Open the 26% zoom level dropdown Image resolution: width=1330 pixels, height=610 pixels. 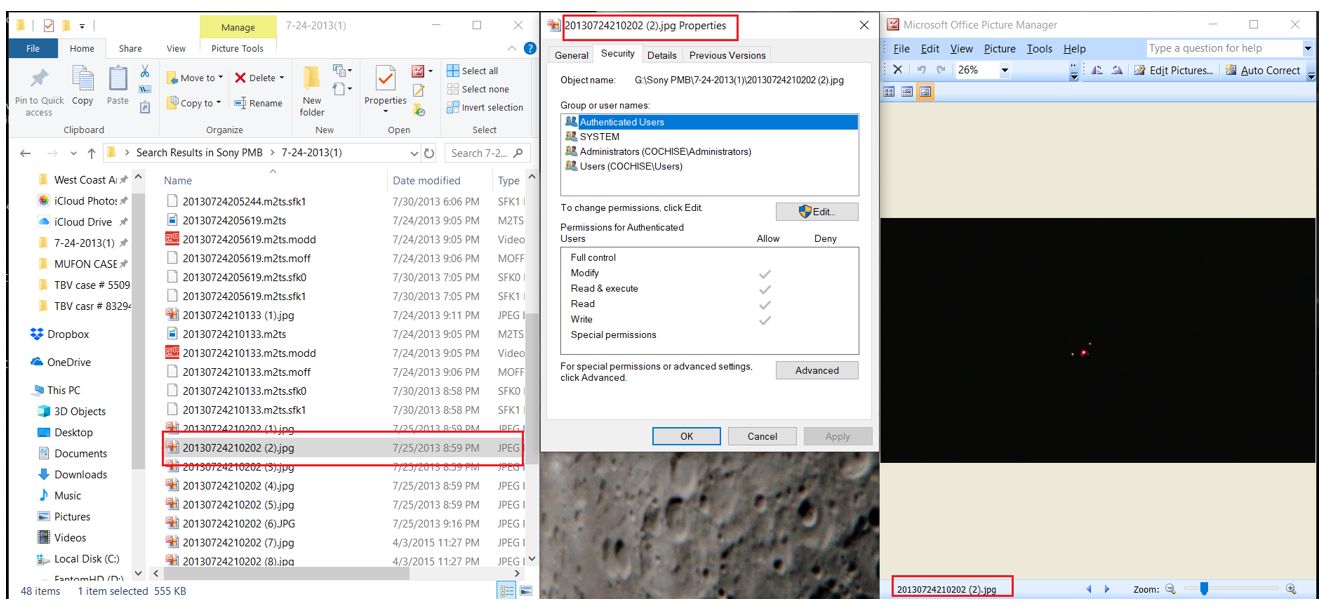pyautogui.click(x=1005, y=71)
